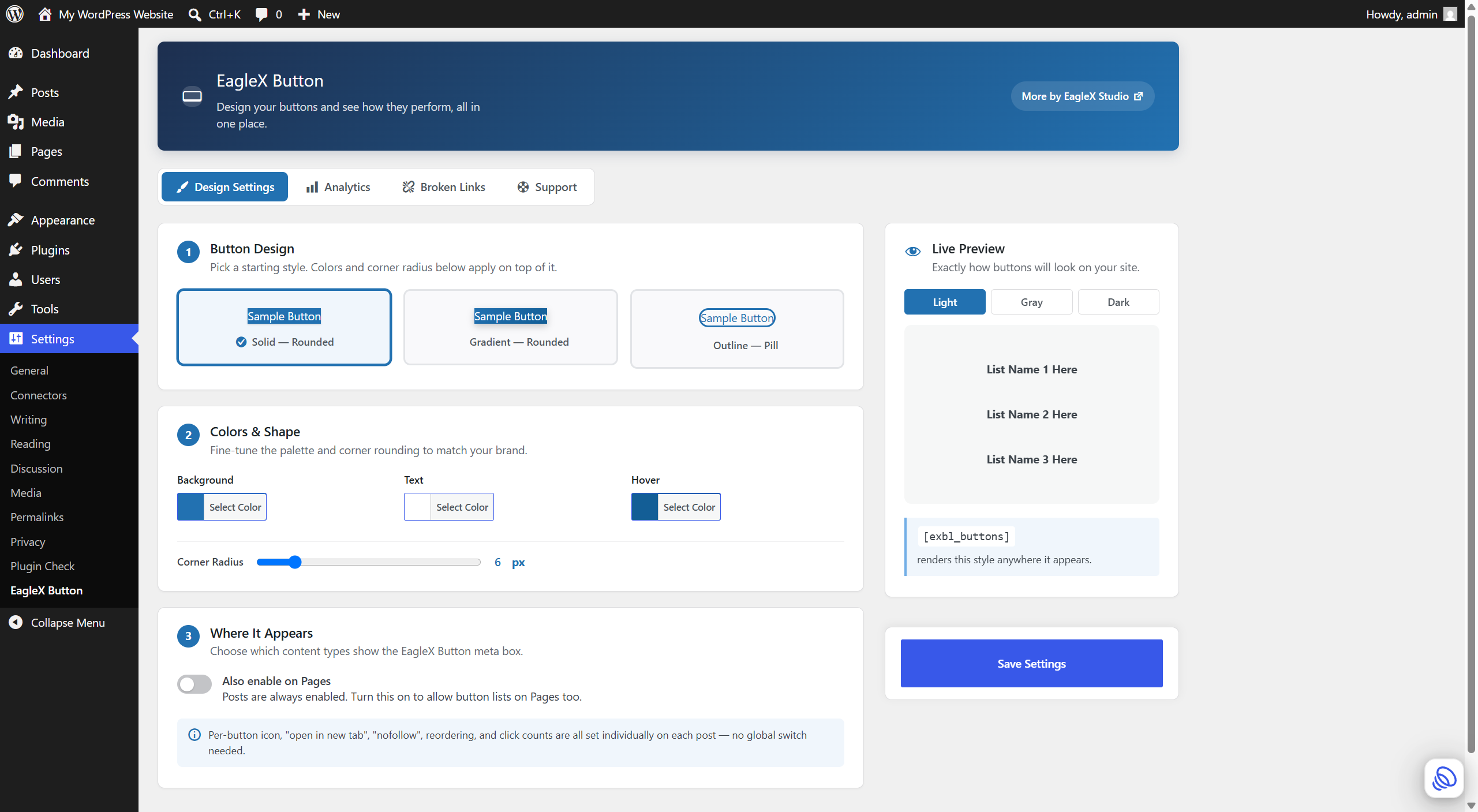Open Comments from the sidebar
Viewport: 1478px width, 812px height.
click(x=69, y=181)
